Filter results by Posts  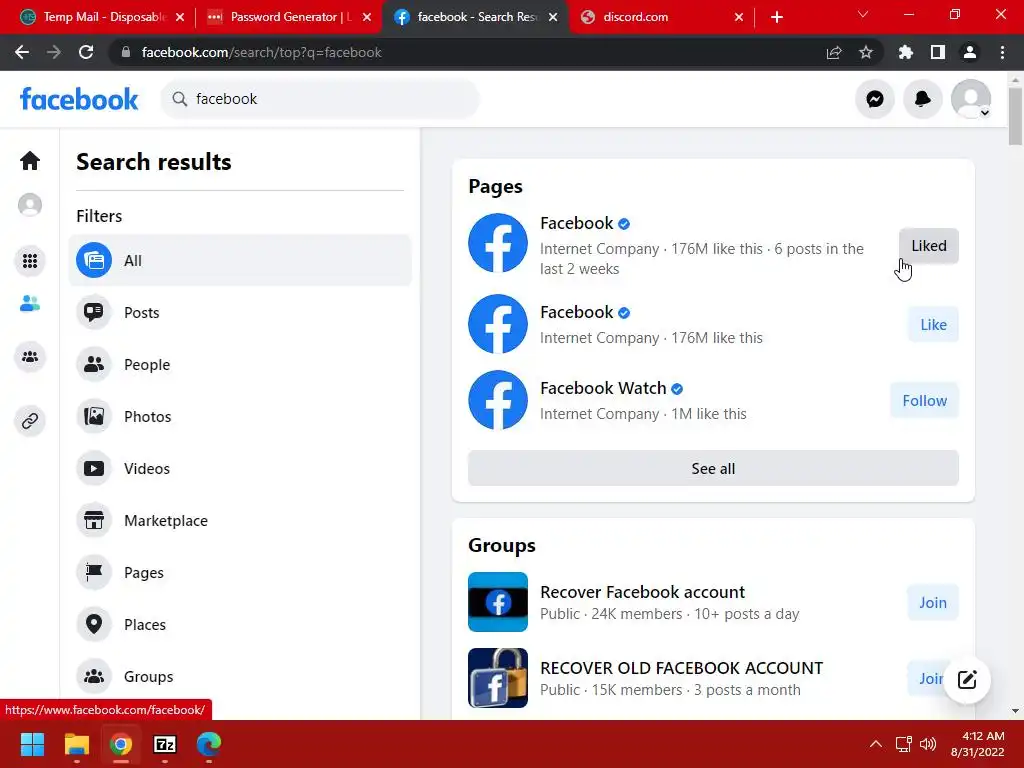240,312
